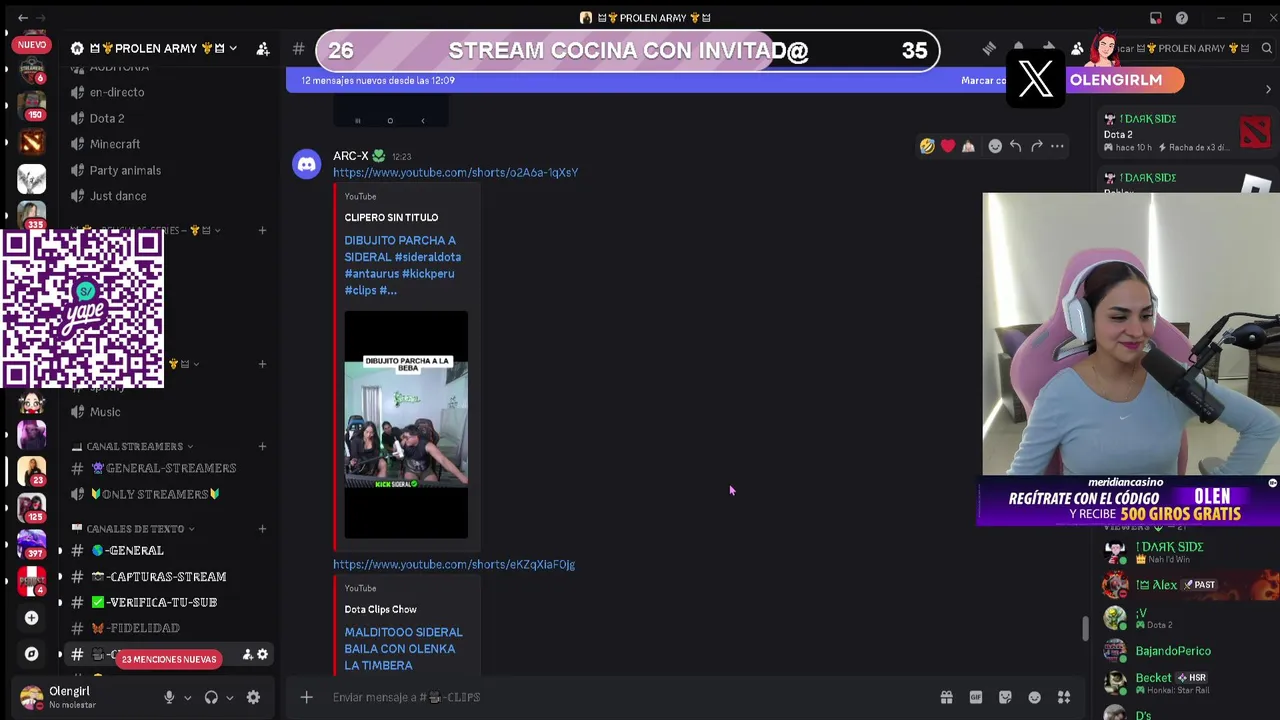
Task: Expand activity panel right chevron
Action: pos(1268,90)
